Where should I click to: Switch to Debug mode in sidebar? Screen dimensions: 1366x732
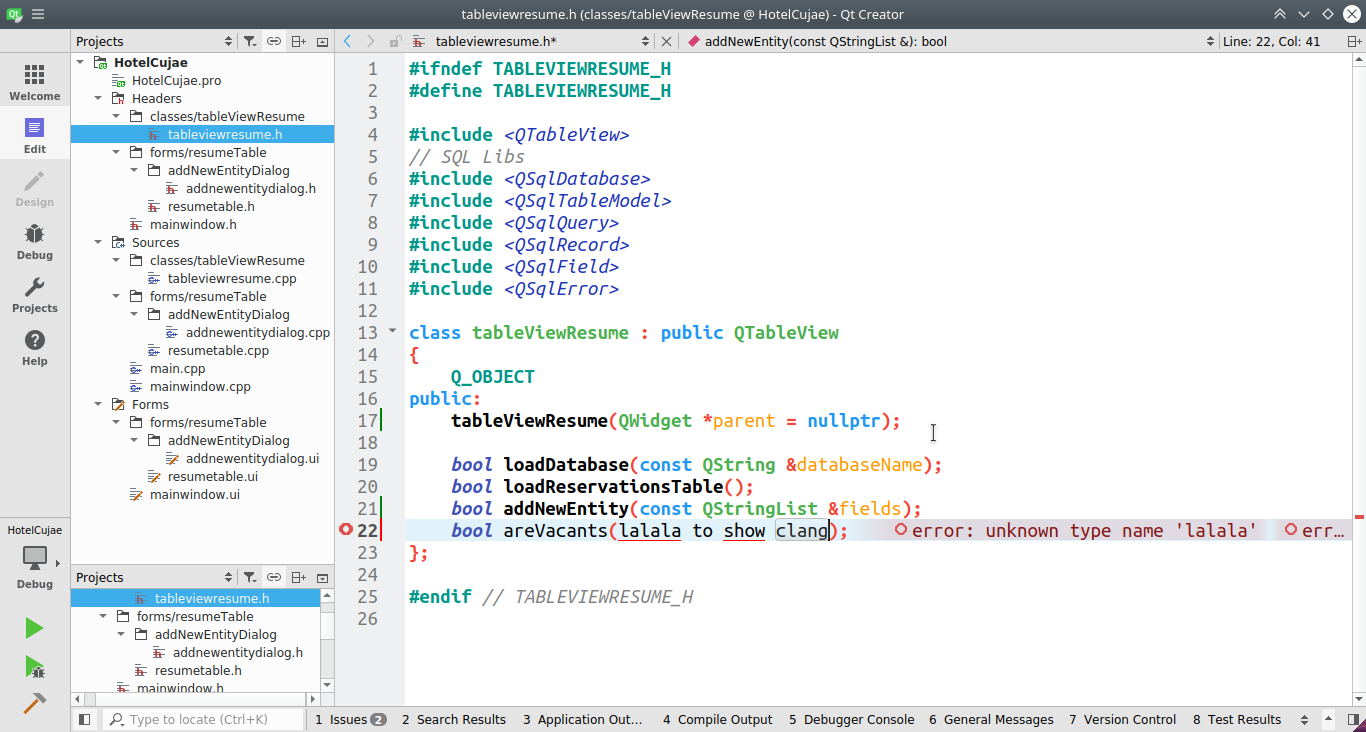click(x=35, y=241)
